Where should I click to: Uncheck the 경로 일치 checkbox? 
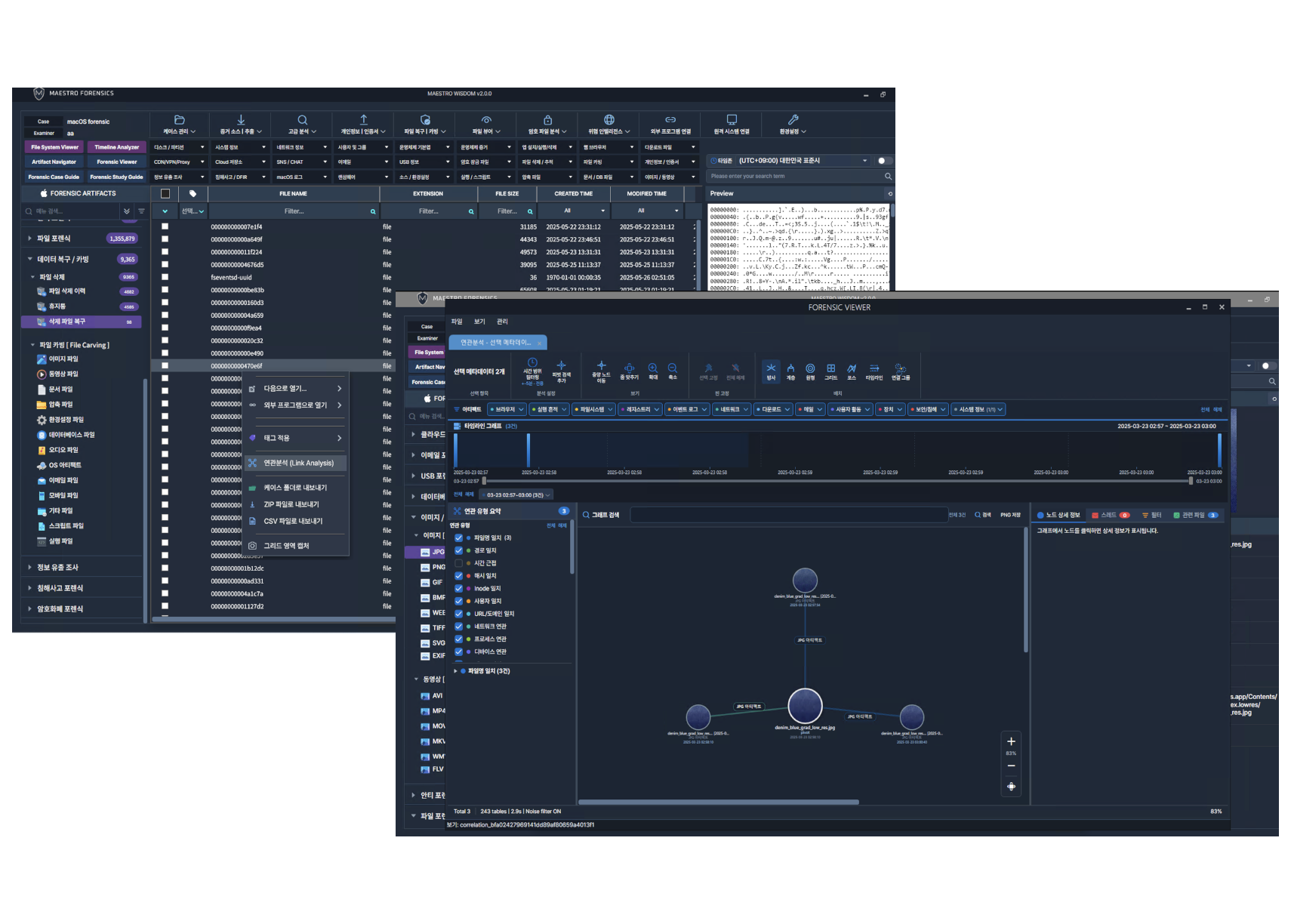pyautogui.click(x=458, y=550)
